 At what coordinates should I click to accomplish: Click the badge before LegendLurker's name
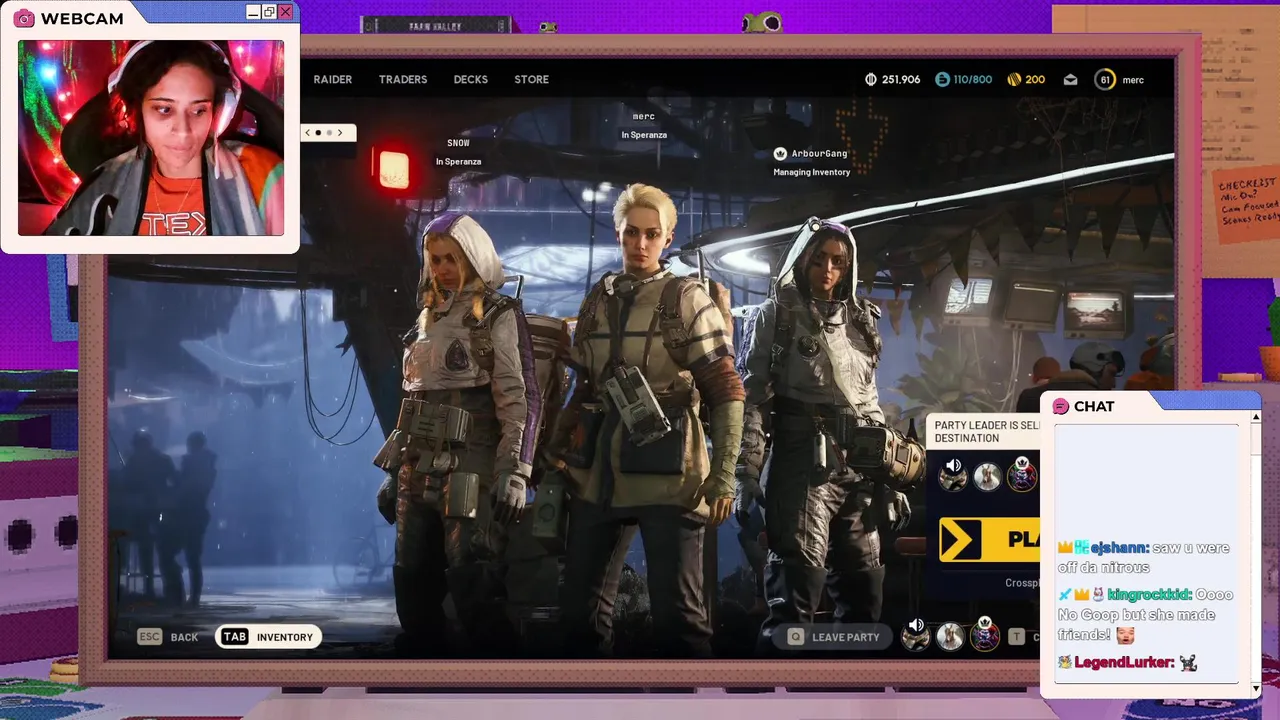point(1065,662)
